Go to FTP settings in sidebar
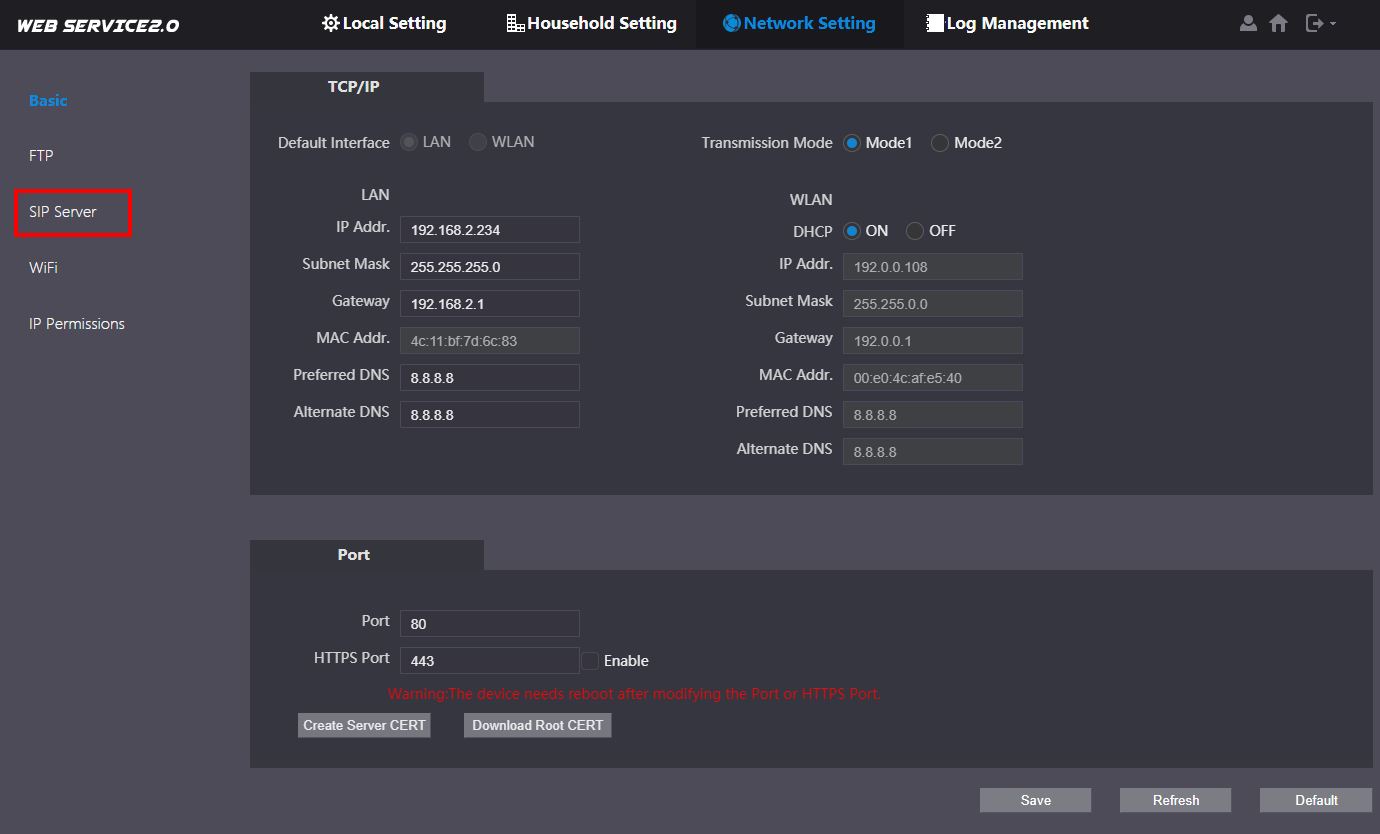Screen dimensions: 1380x834 coord(41,156)
